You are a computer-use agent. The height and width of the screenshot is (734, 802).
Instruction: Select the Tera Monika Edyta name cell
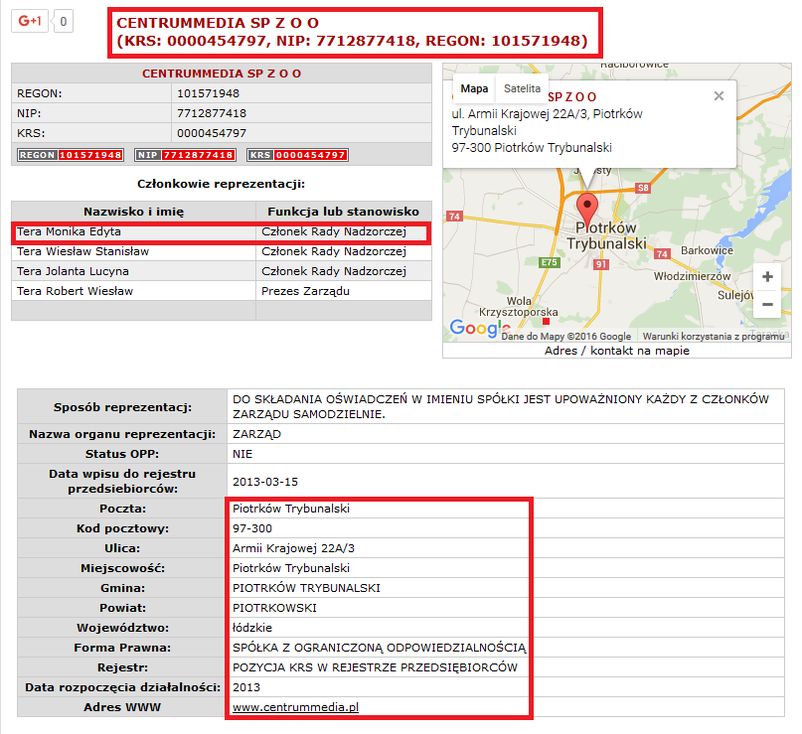click(x=133, y=232)
